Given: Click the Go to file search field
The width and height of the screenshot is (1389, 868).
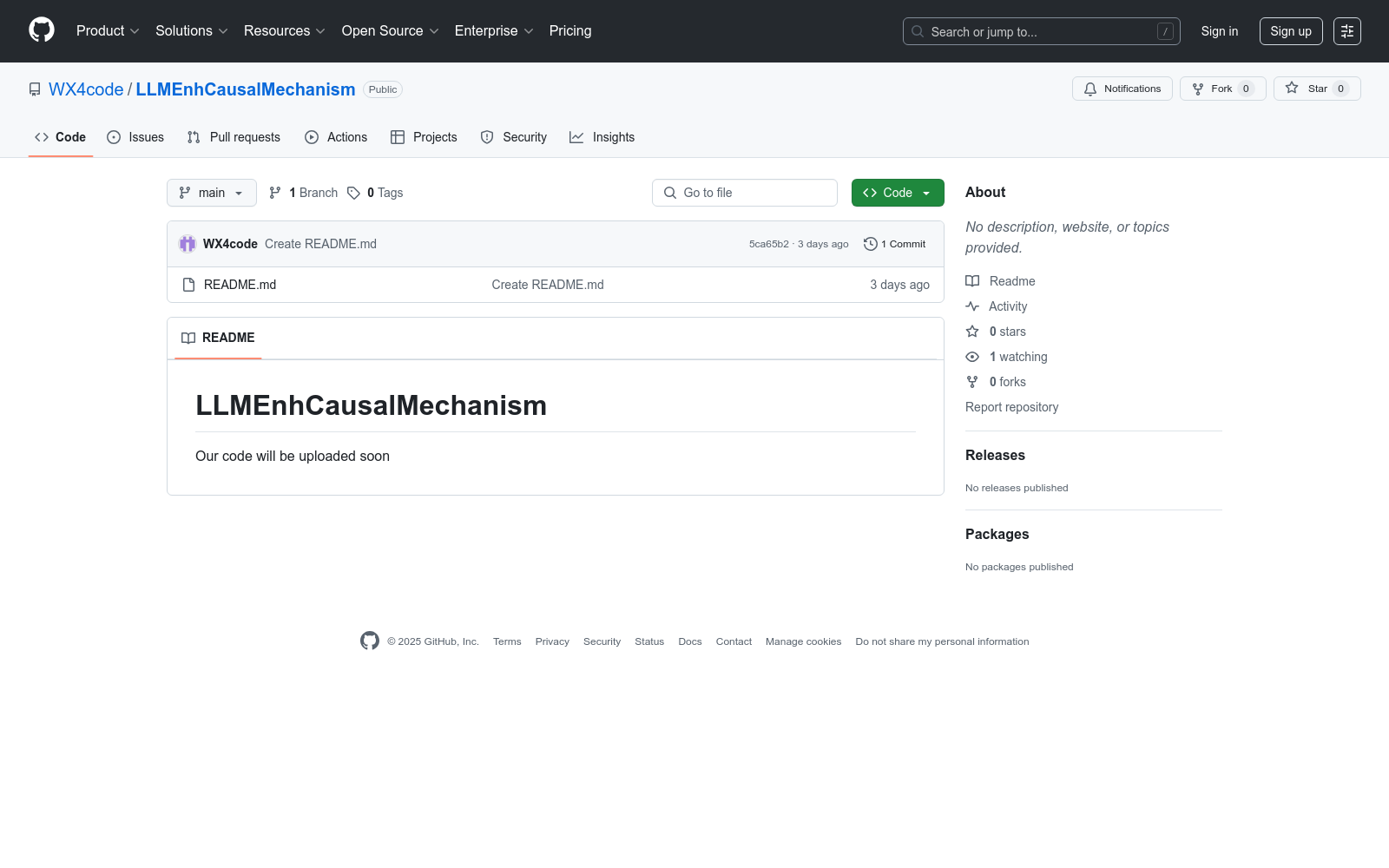Looking at the screenshot, I should (745, 193).
